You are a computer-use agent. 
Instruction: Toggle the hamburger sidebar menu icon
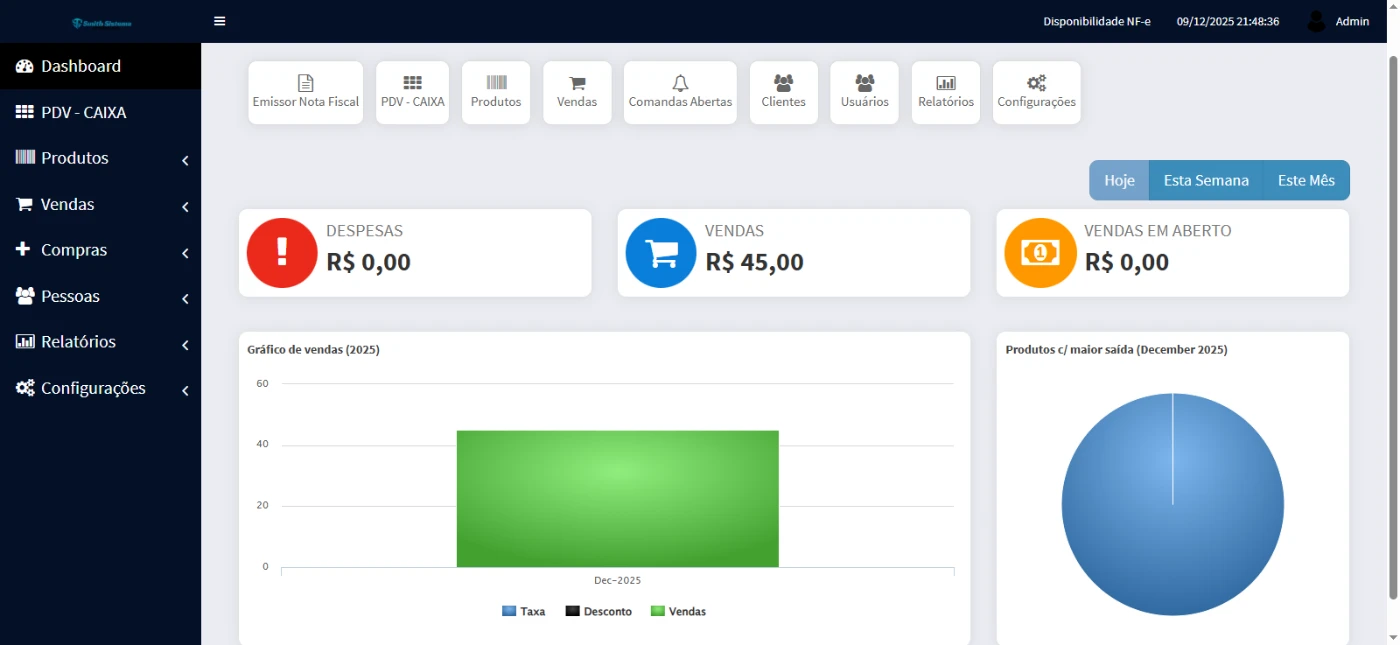pos(220,21)
